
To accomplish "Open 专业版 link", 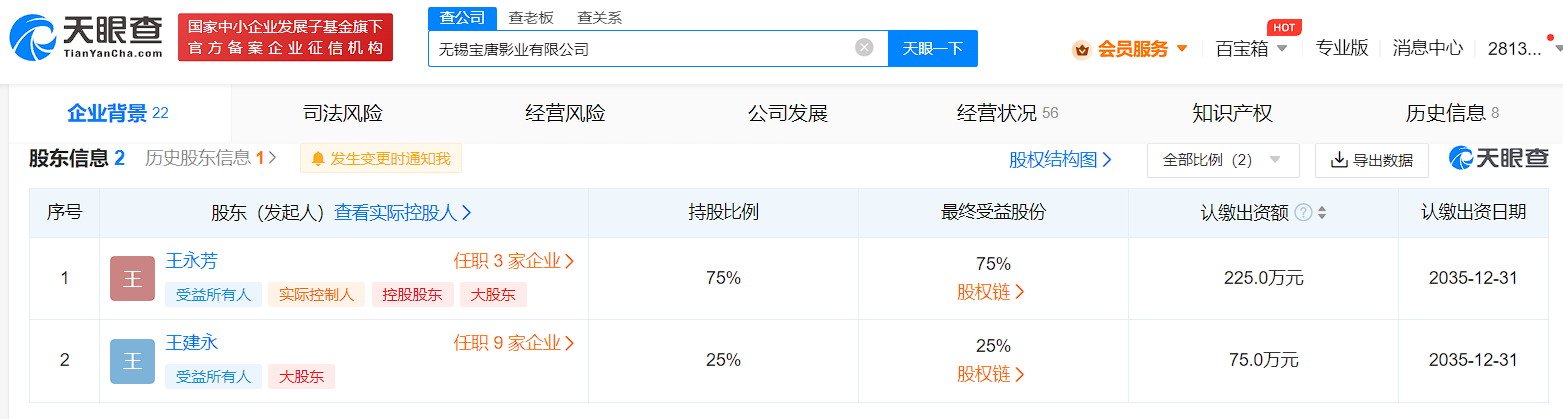I will pos(1342,47).
